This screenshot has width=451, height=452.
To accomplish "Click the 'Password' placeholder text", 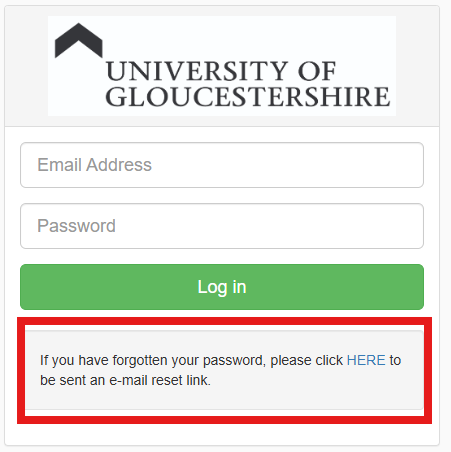I will coord(76,226).
